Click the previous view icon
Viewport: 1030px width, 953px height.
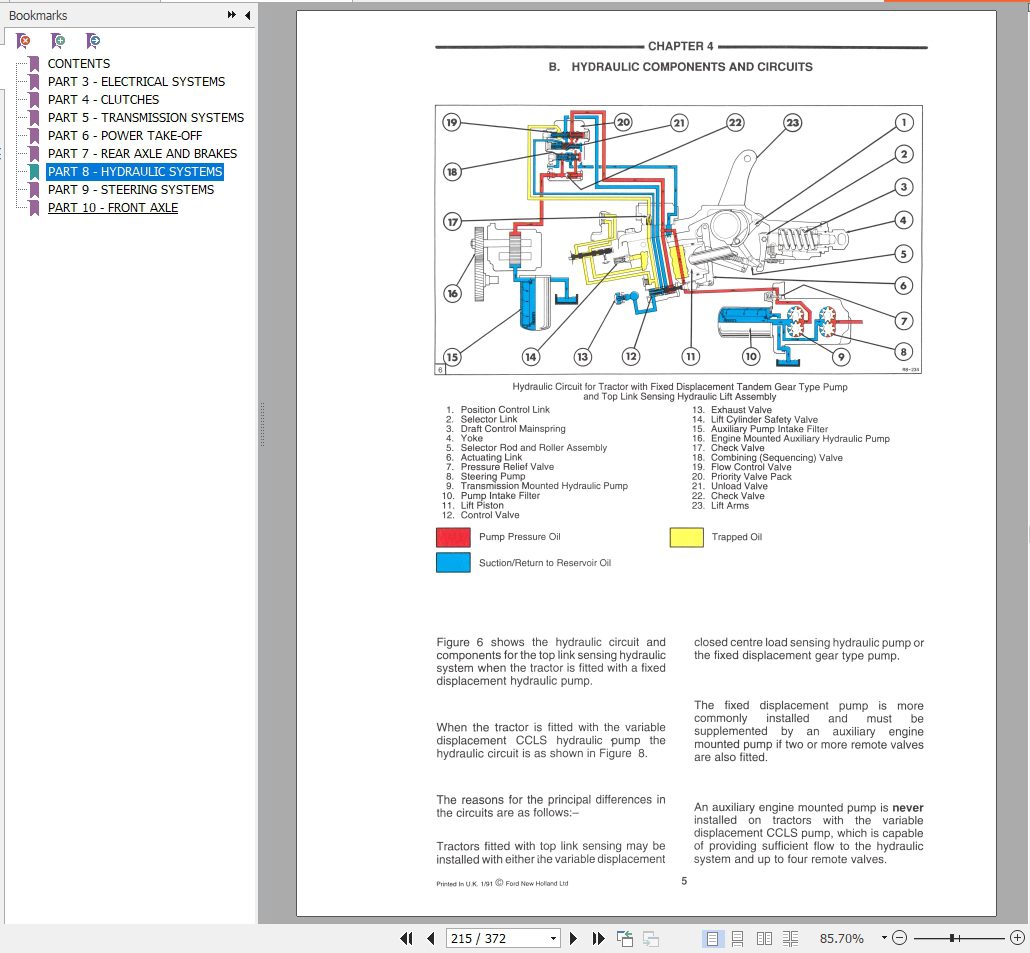625,939
